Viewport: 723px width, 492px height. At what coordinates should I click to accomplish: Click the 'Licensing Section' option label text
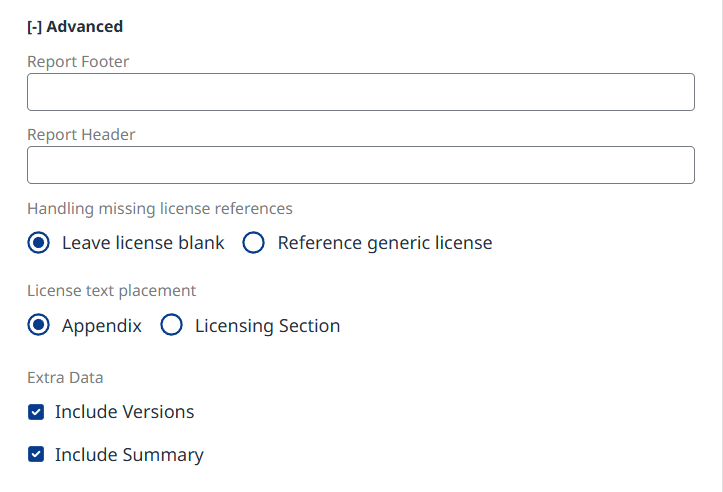267,326
